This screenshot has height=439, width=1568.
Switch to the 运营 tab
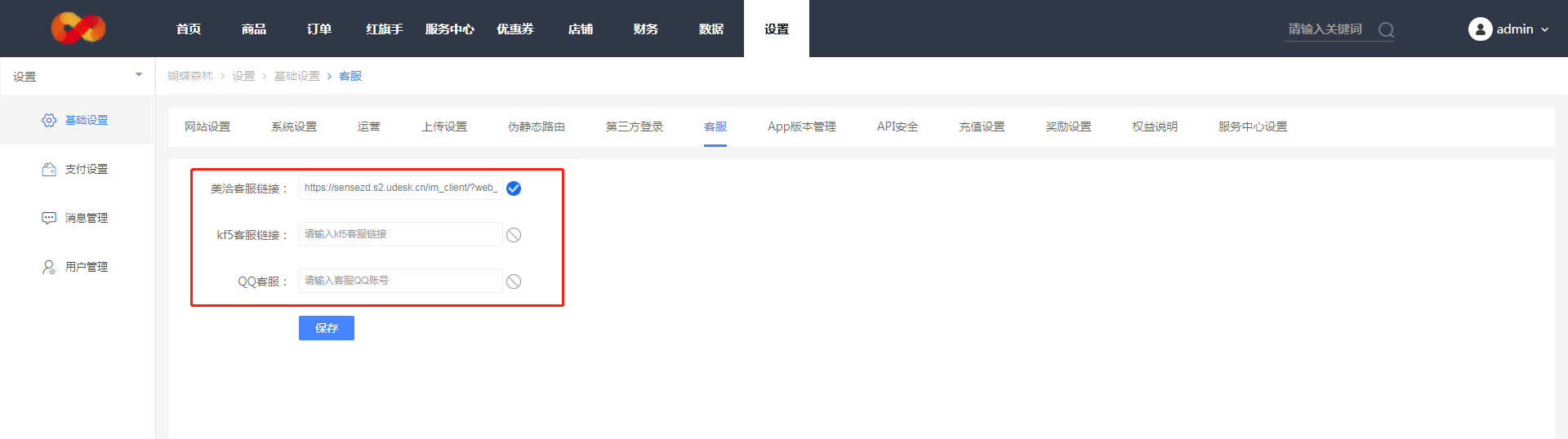(369, 126)
